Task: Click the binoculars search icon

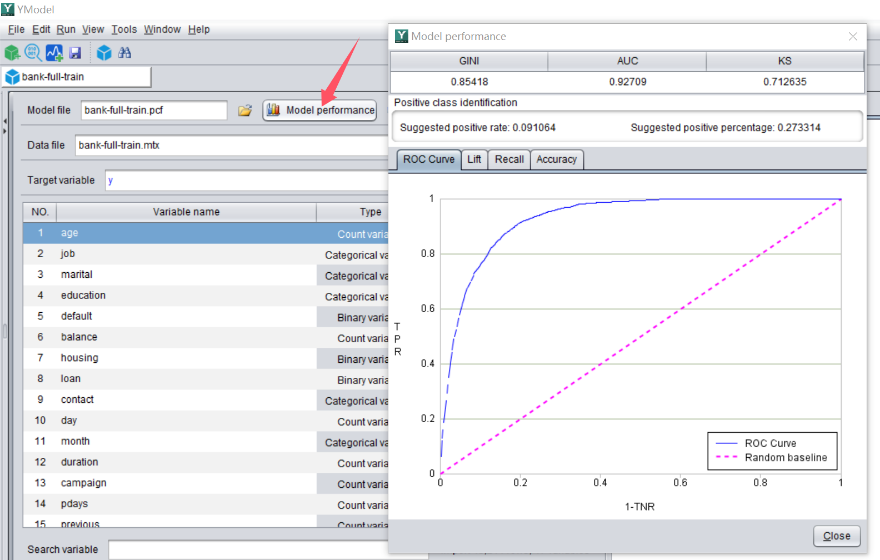Action: tap(125, 52)
